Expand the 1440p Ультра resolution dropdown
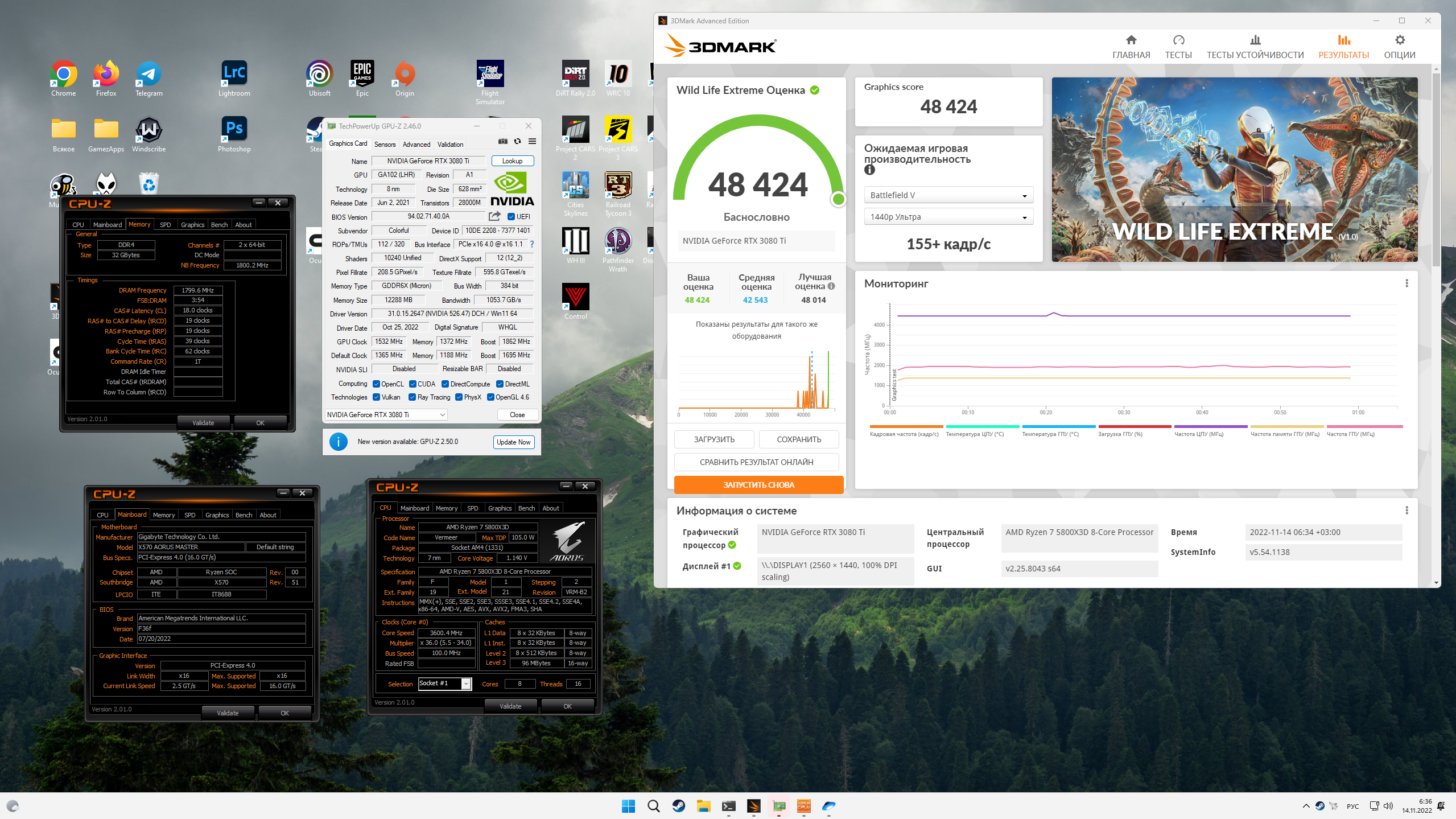The width and height of the screenshot is (1456, 819). (948, 217)
